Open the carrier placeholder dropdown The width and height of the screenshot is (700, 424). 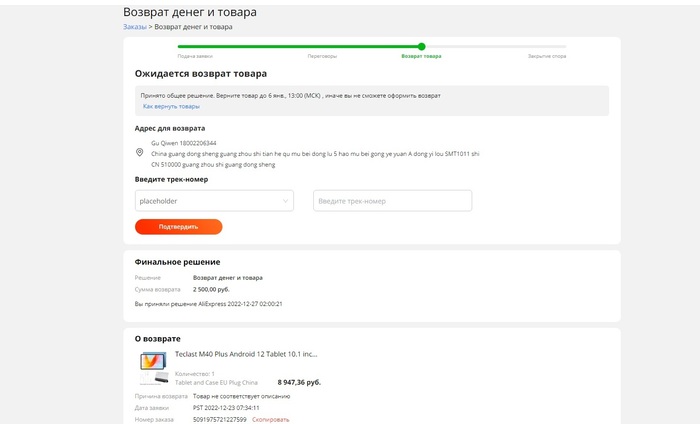coord(214,201)
